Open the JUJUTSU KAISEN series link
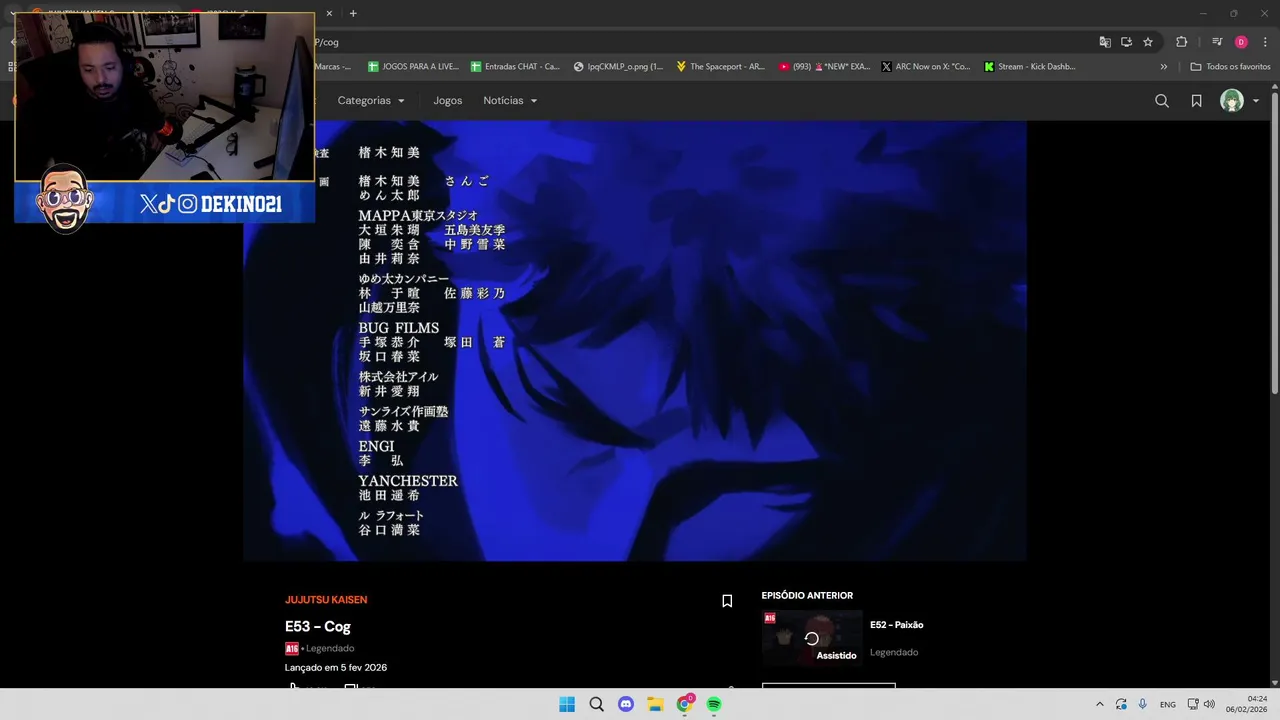 (x=326, y=600)
